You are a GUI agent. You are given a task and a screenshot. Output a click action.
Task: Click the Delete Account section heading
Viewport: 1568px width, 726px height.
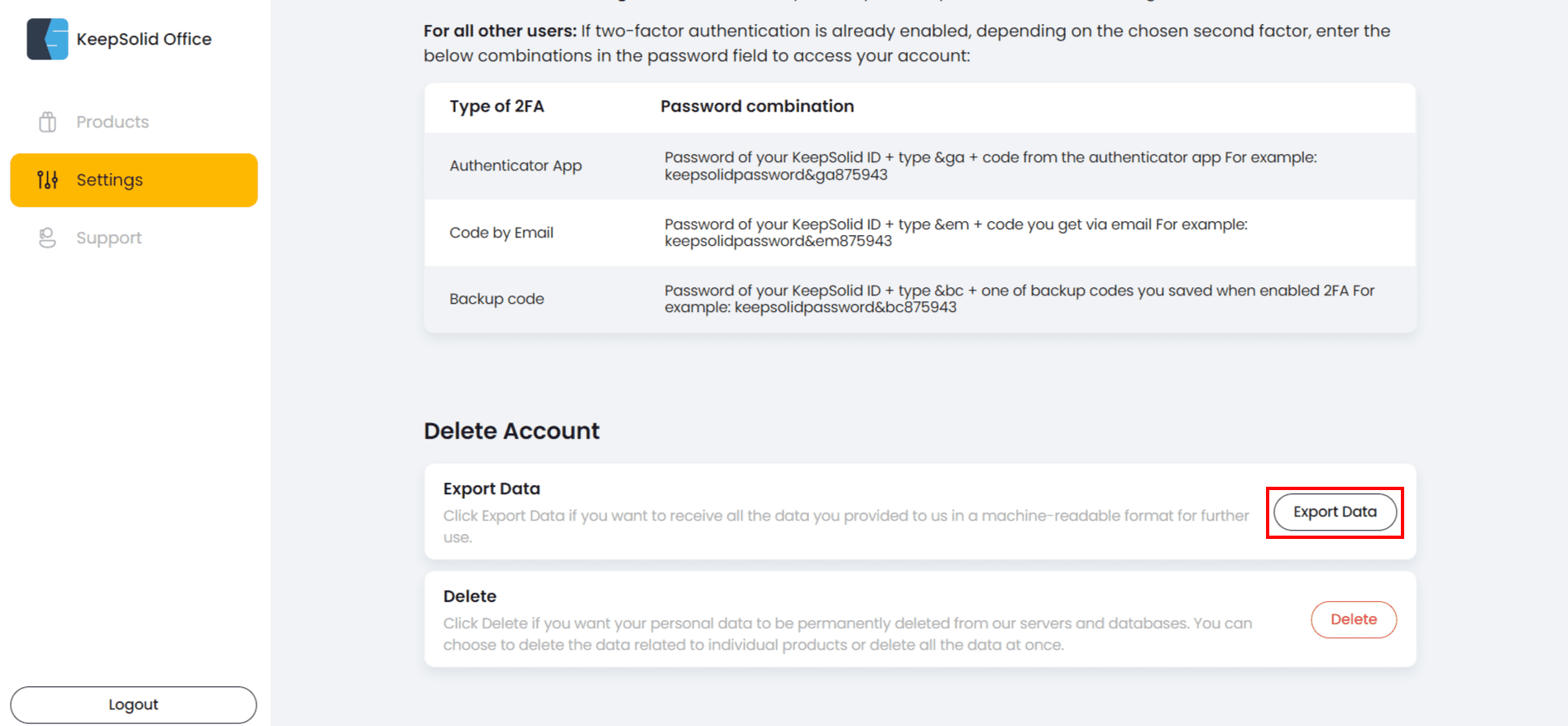[511, 430]
